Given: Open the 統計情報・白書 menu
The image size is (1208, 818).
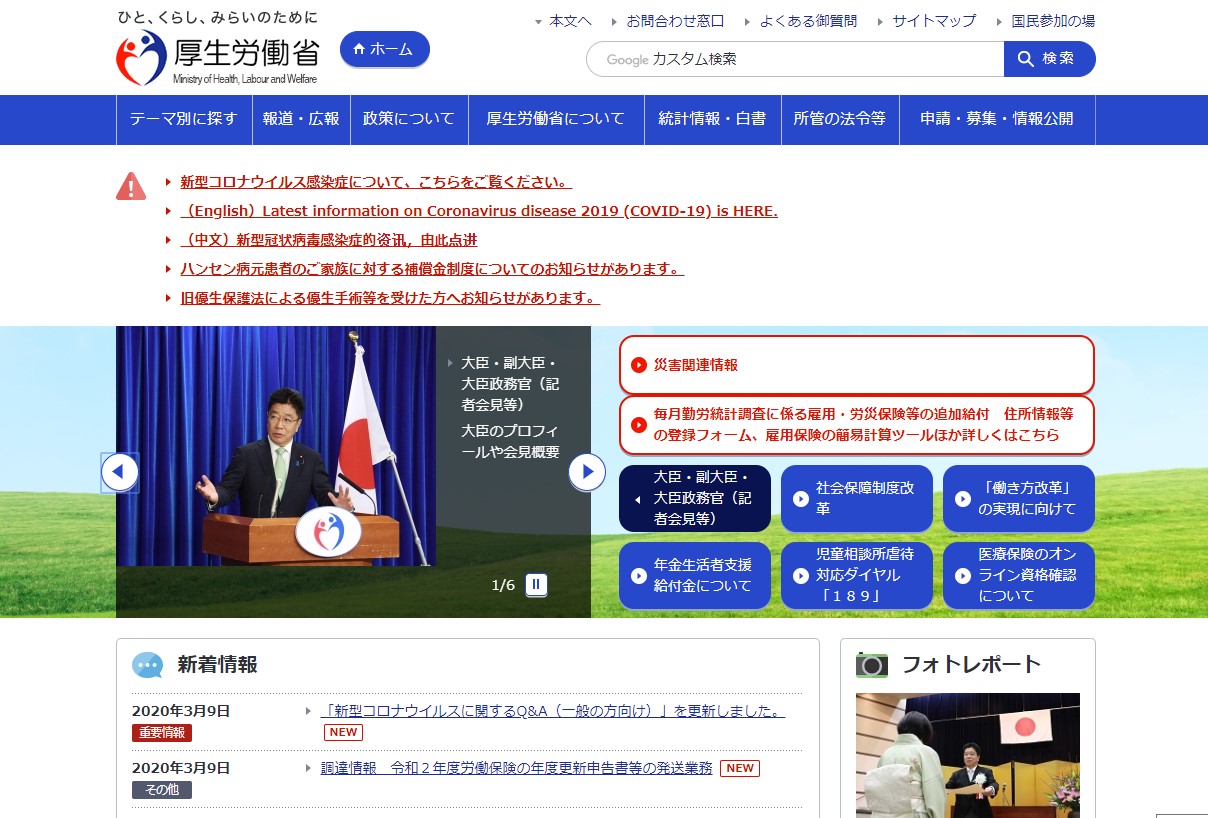Looking at the screenshot, I should (x=712, y=119).
